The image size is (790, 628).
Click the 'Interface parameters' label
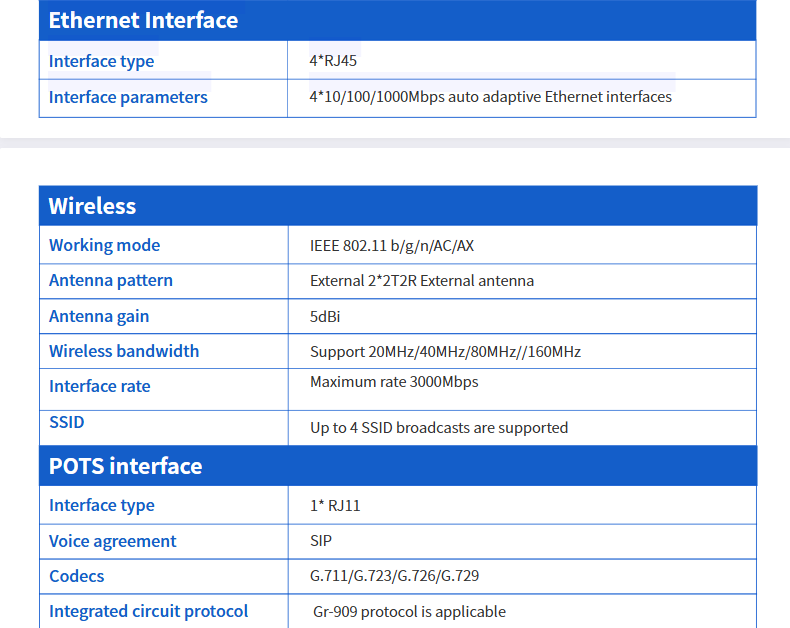click(x=128, y=97)
